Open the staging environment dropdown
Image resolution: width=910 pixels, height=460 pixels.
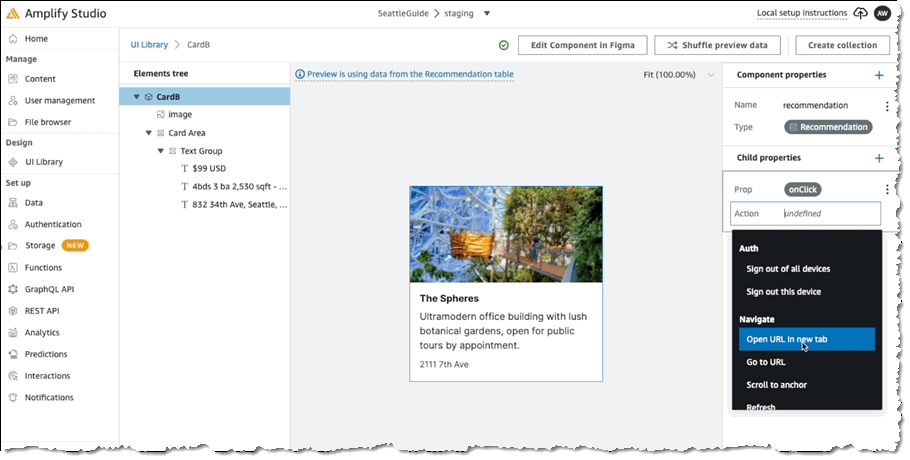click(x=487, y=14)
